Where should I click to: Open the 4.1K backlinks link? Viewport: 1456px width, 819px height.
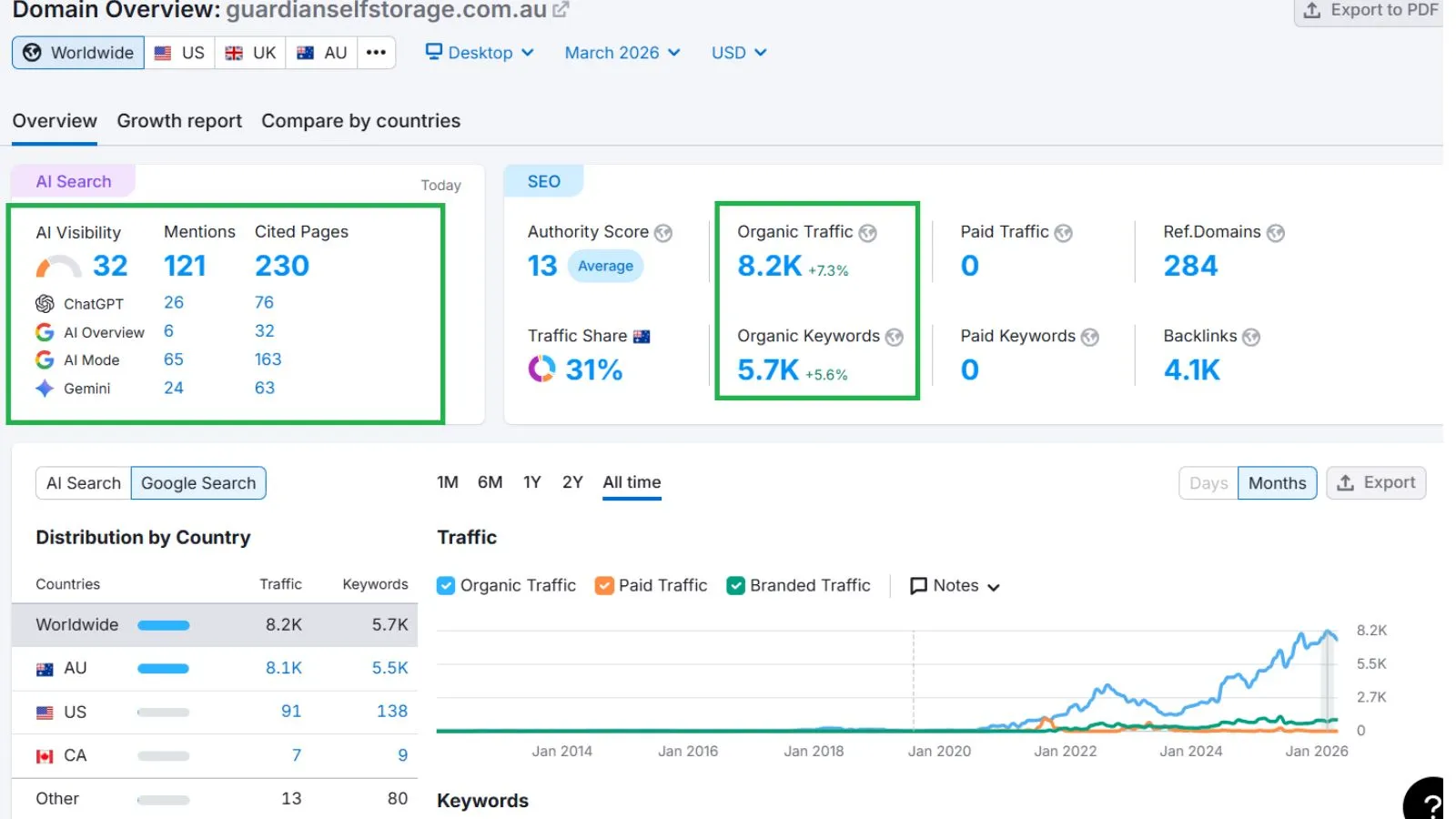(x=1192, y=370)
